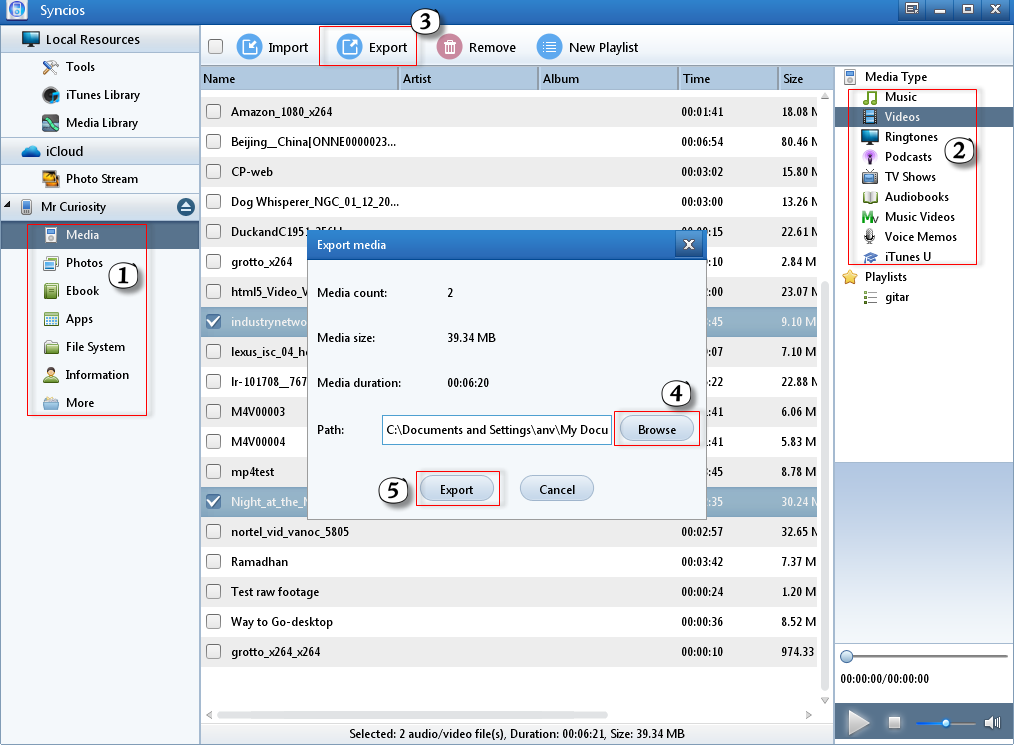1014x745 pixels.
Task: Select iCloud section
Action: [100, 151]
